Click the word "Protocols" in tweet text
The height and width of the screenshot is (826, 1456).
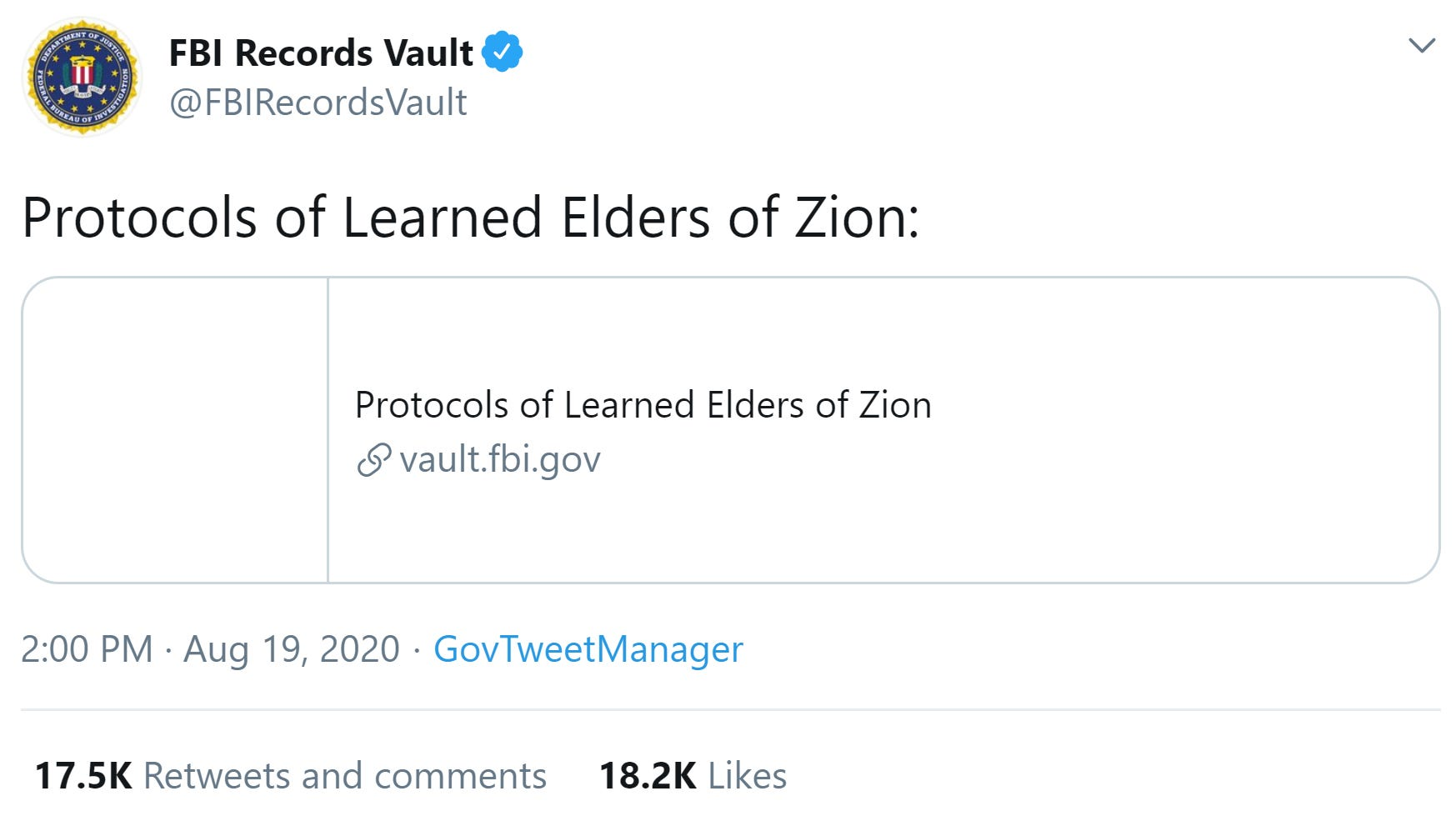pos(139,218)
